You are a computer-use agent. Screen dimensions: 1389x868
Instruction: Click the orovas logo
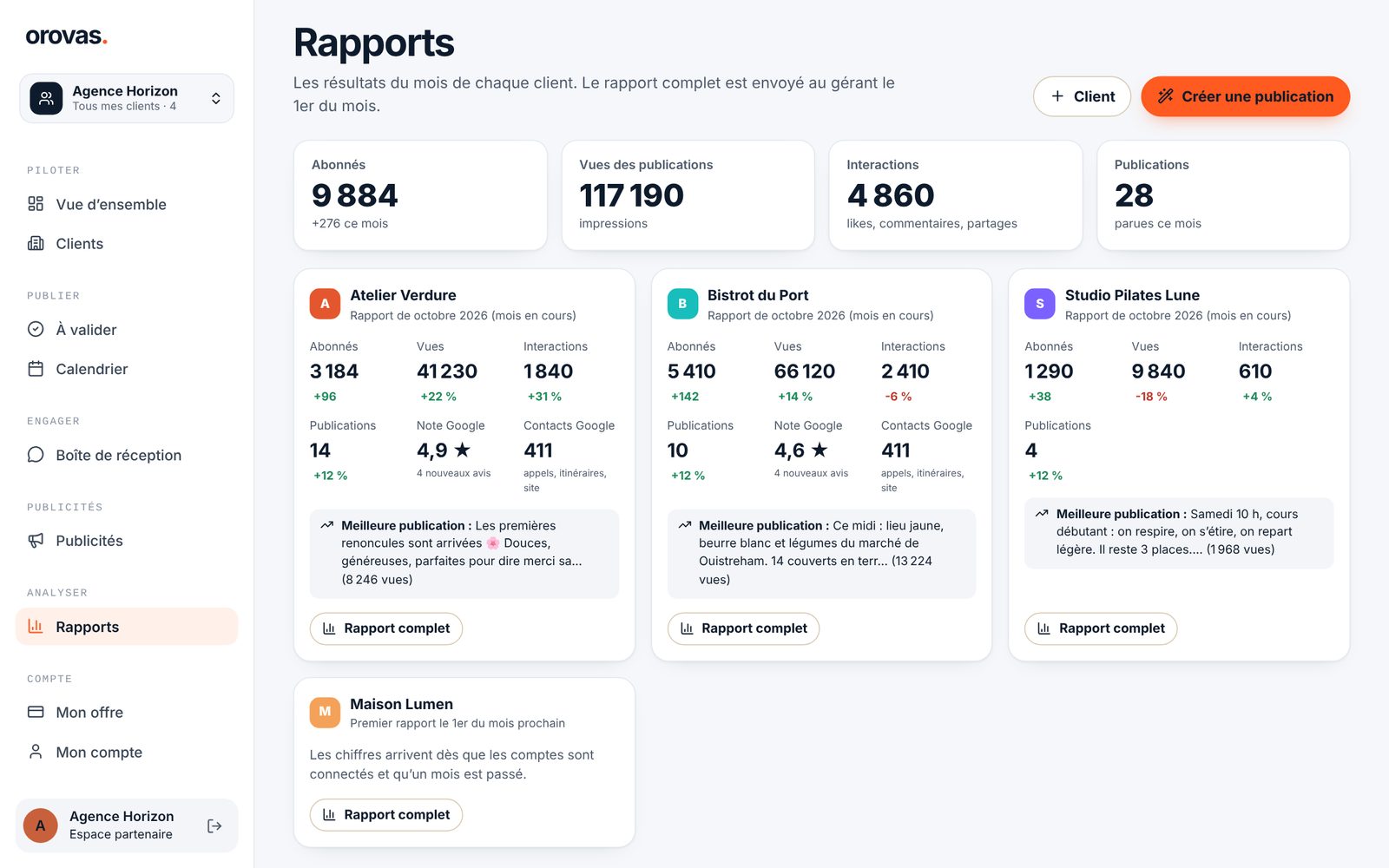tap(66, 36)
